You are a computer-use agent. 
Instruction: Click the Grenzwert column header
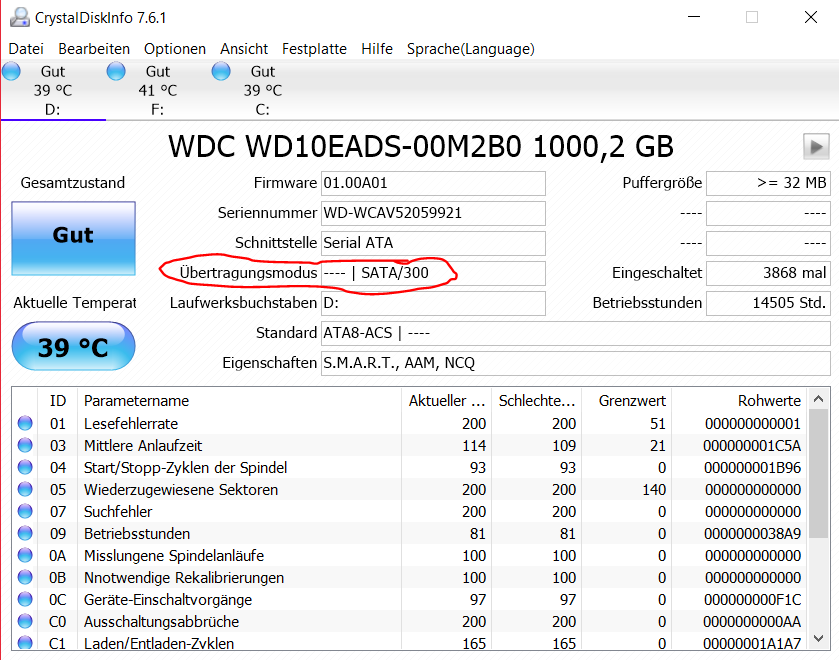coord(627,400)
